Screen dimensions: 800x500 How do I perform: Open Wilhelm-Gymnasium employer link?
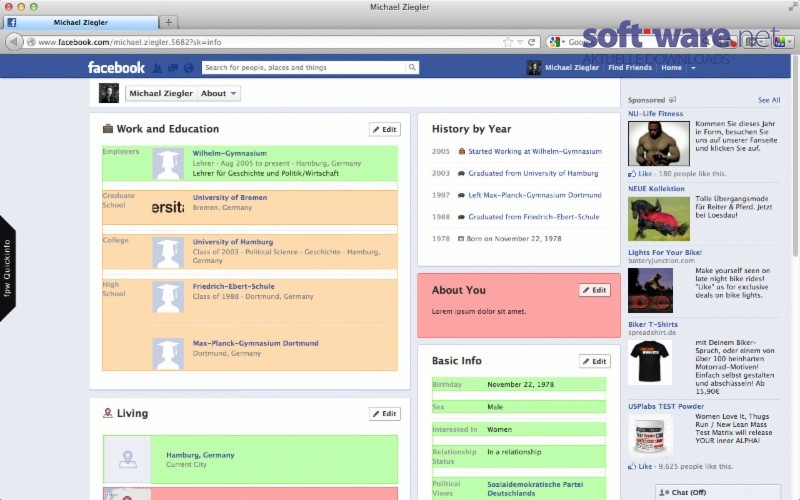click(x=230, y=153)
